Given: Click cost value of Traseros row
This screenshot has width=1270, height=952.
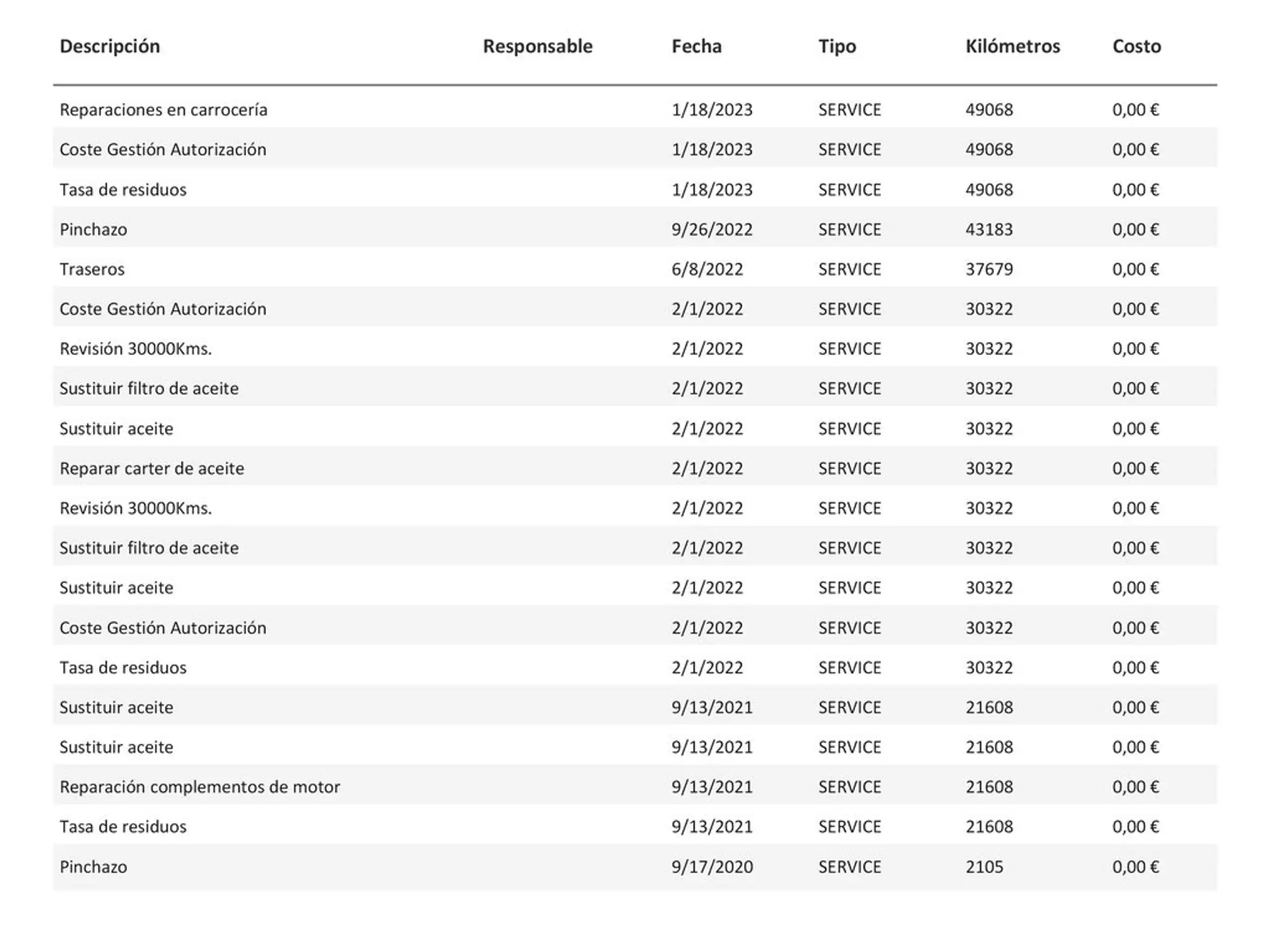Looking at the screenshot, I should click(1136, 269).
